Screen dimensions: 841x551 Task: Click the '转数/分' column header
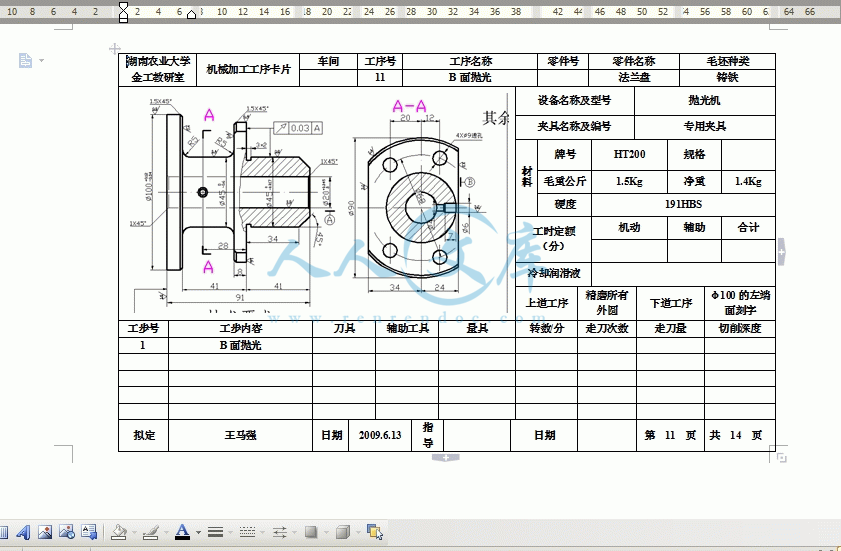547,329
